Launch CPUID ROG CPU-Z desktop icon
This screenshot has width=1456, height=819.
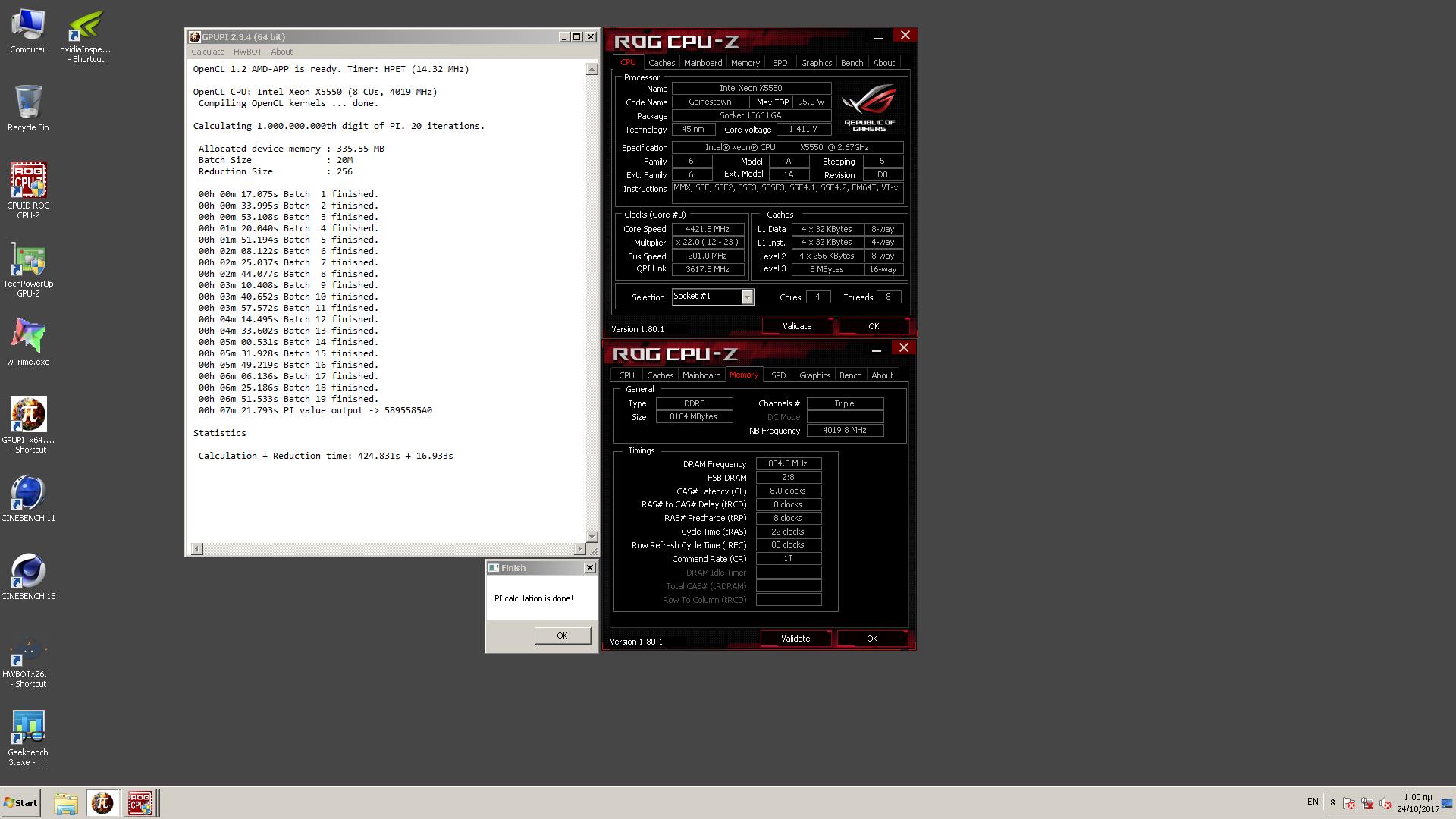tap(28, 190)
